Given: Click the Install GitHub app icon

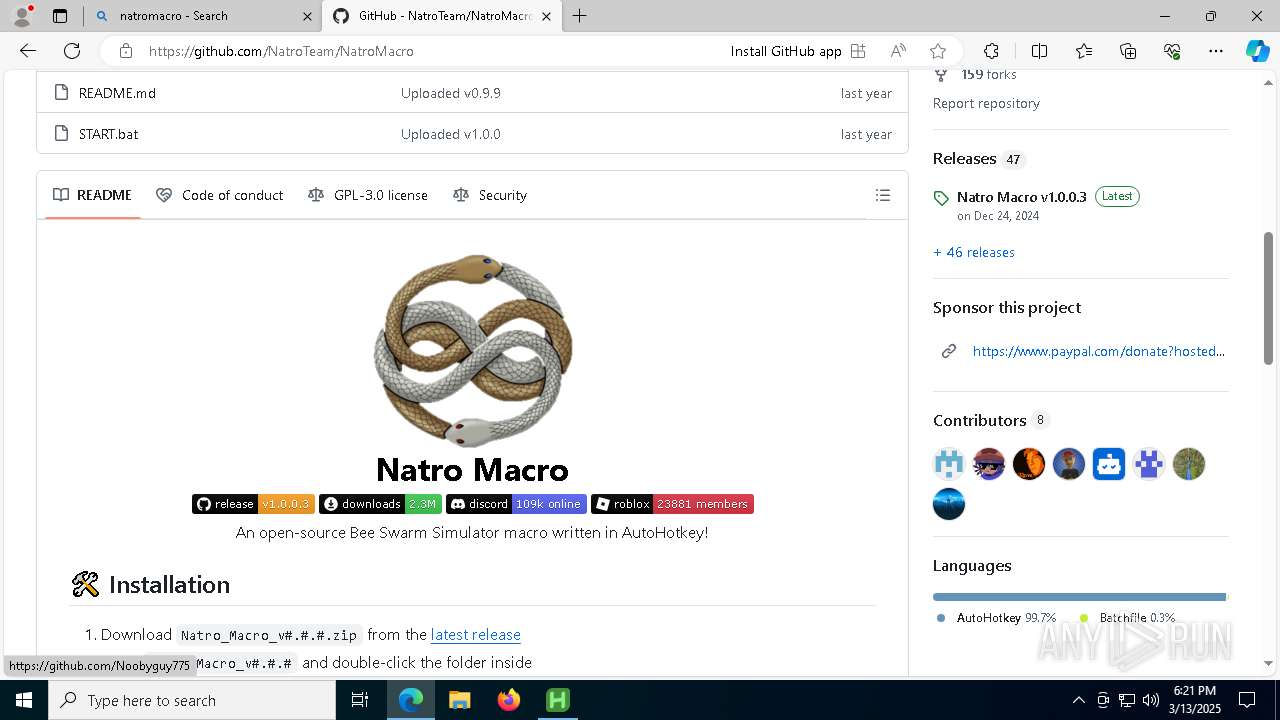Looking at the screenshot, I should [857, 51].
